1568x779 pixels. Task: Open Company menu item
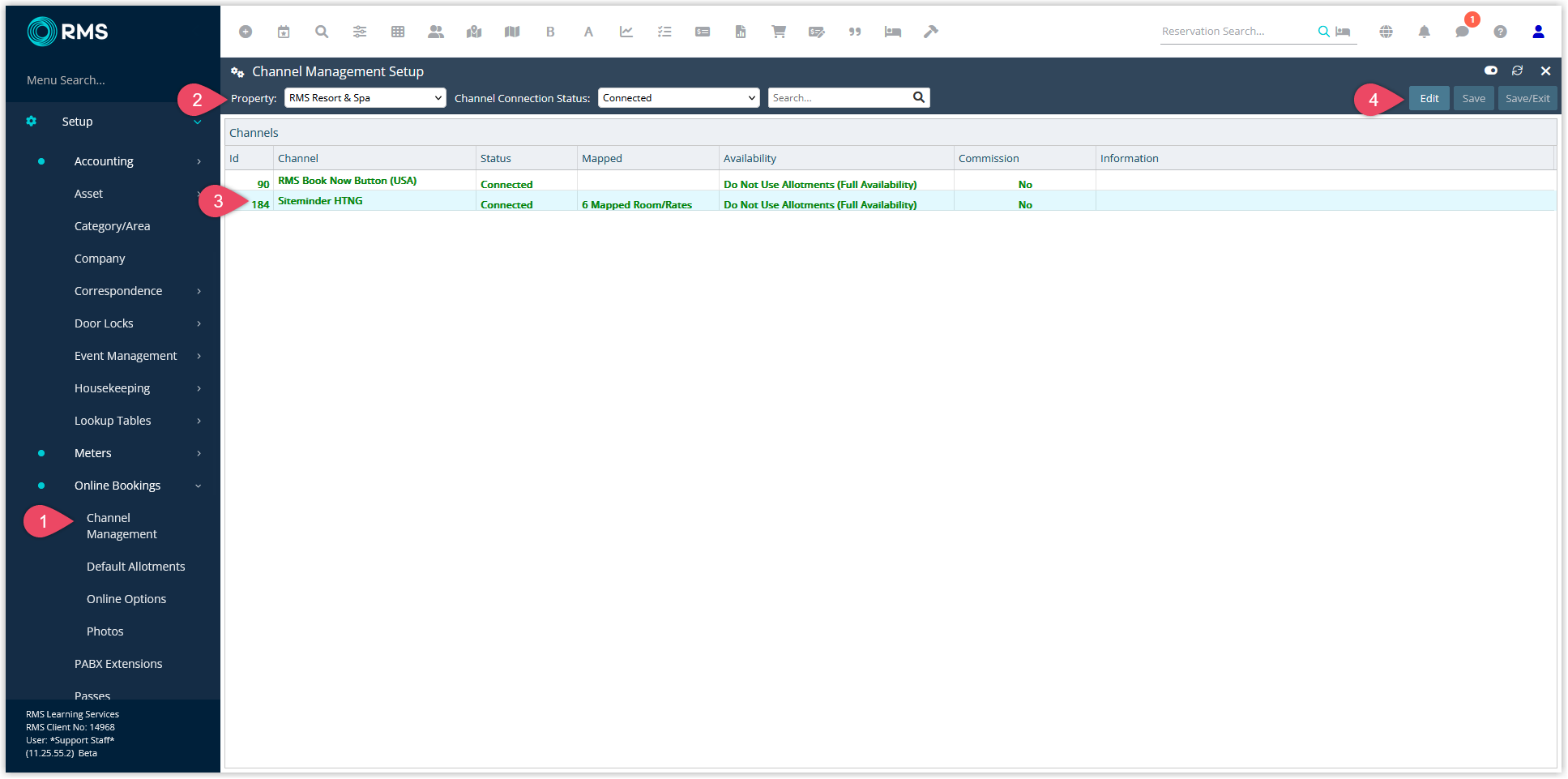click(x=100, y=259)
